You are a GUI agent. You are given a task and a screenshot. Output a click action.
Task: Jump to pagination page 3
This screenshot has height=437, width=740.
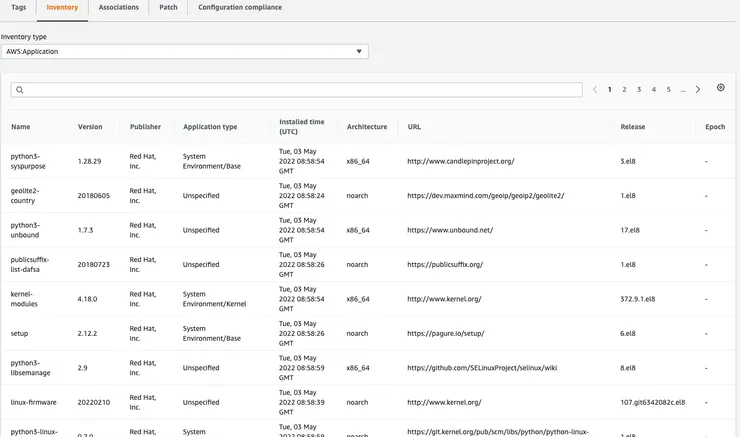tap(639, 89)
